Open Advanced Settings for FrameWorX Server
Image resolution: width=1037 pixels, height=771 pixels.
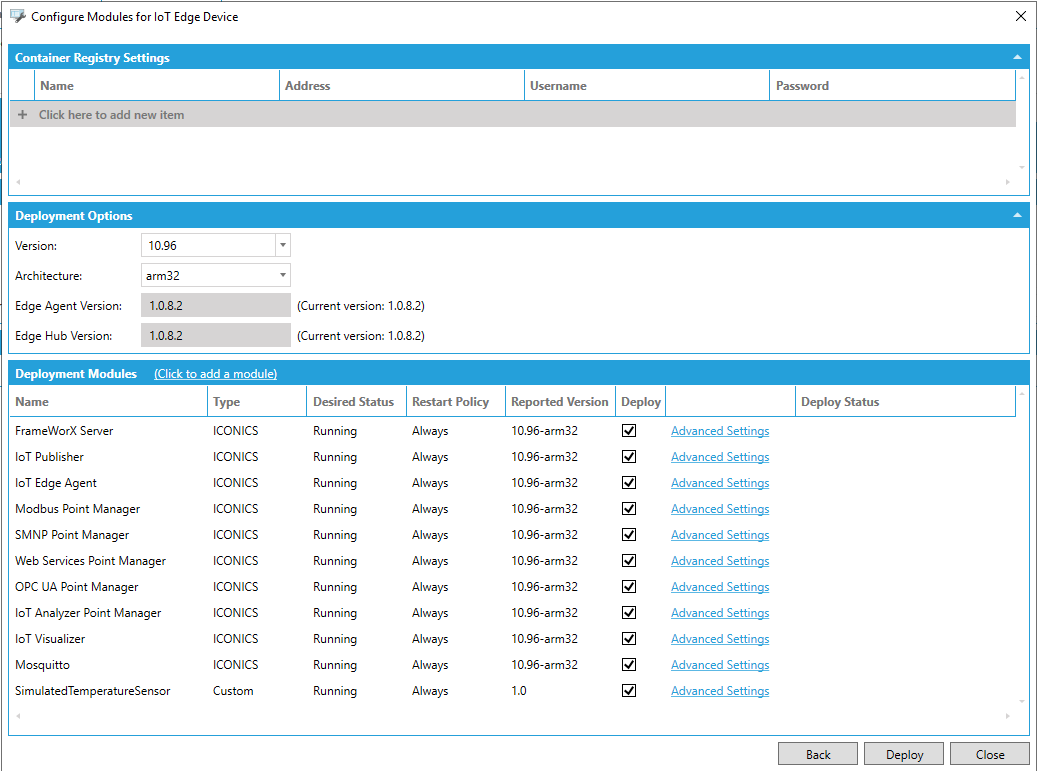point(720,430)
